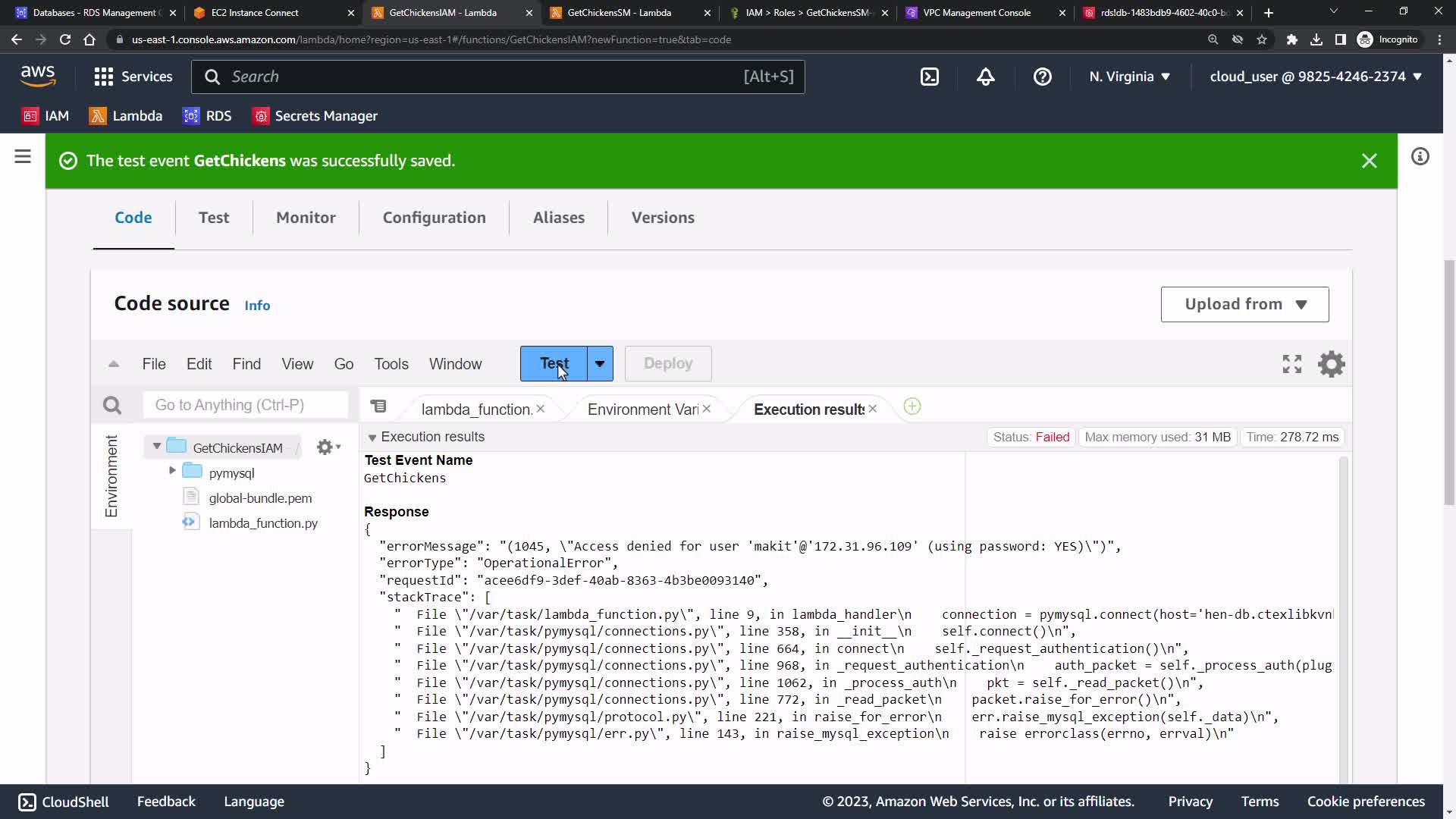Dismiss the green success banner

coord(1369,161)
